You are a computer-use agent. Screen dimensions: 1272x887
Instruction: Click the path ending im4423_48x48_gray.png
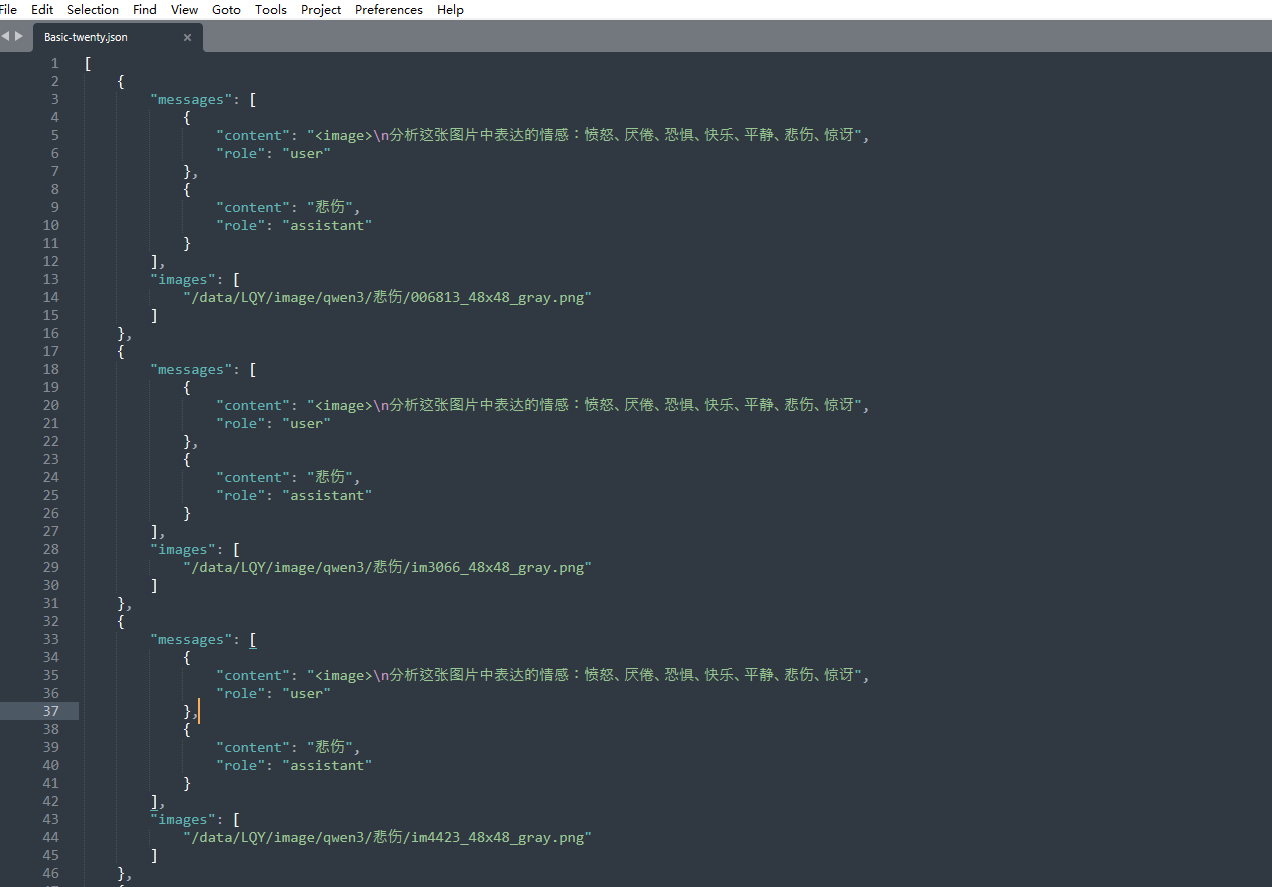(x=387, y=837)
